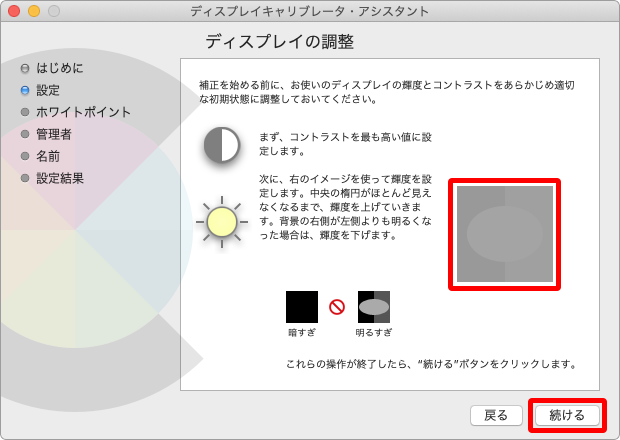Click the 補正を始める前に introduction paragraph

pos(388,92)
